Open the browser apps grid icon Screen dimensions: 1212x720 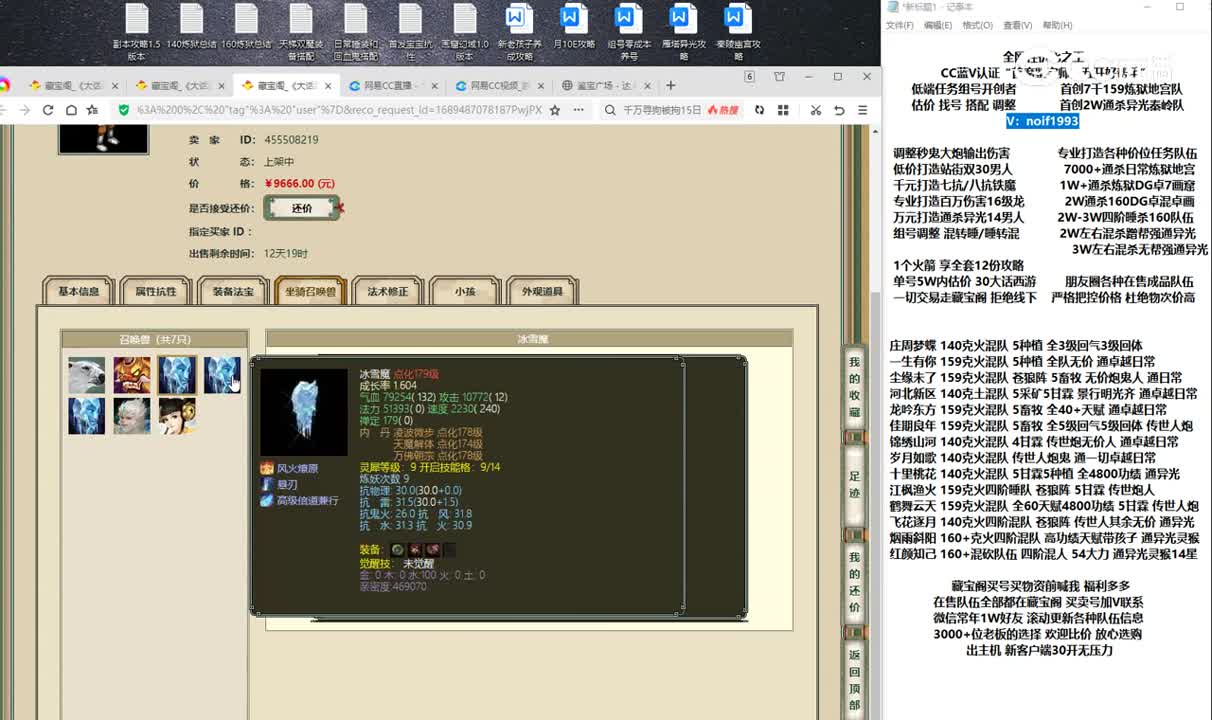pyautogui.click(x=784, y=110)
